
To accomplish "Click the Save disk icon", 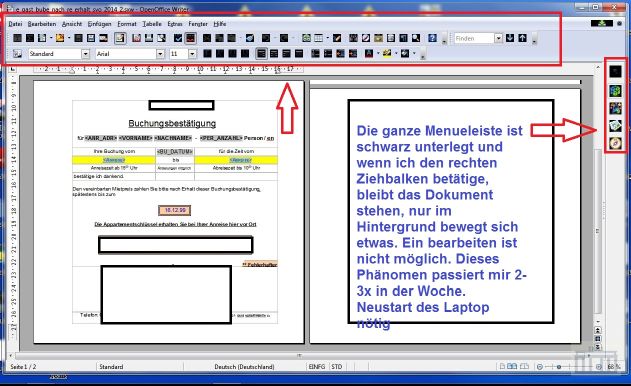I will 91,38.
